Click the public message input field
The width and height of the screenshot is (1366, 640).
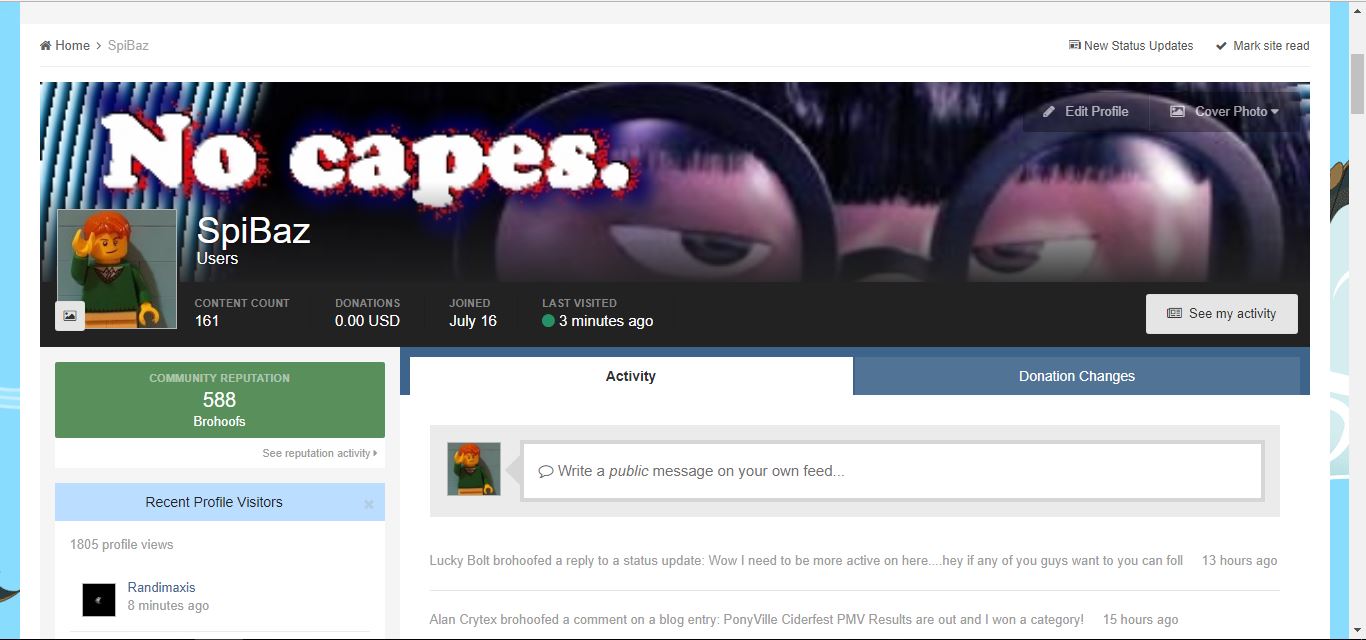892,471
